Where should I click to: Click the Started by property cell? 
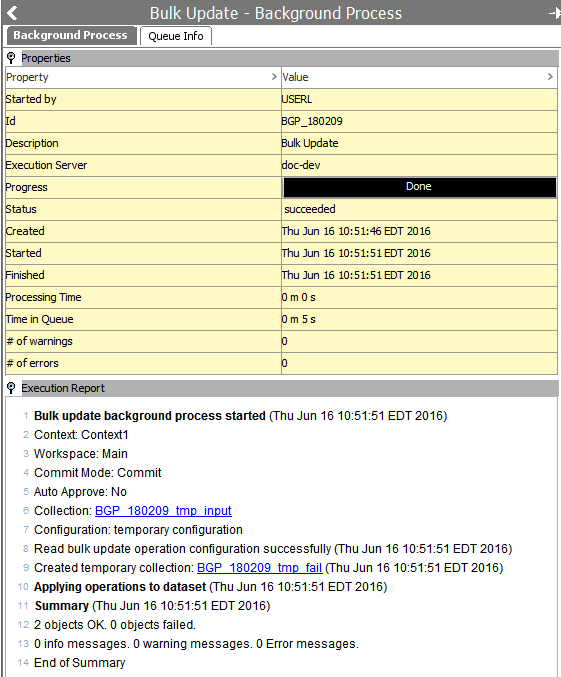click(x=143, y=99)
